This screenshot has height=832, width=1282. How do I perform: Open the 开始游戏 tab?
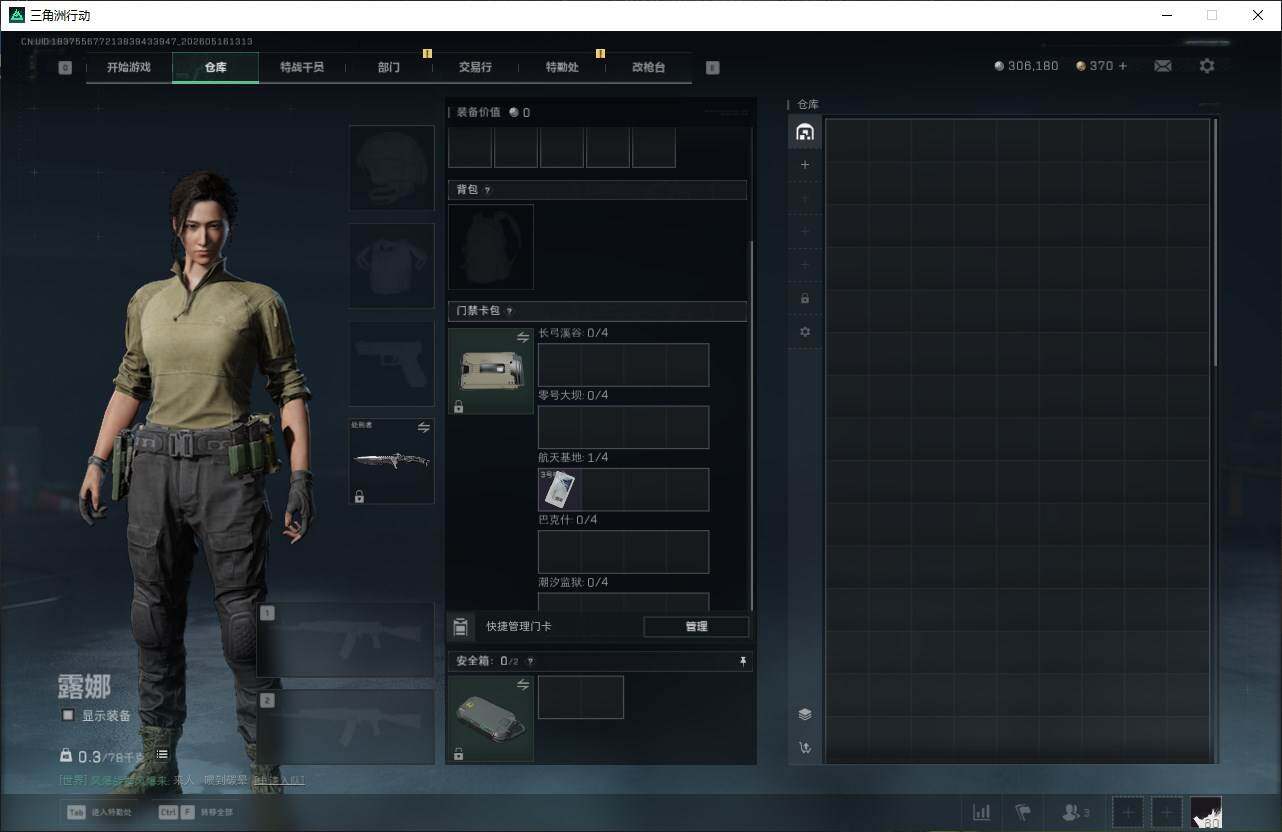[129, 67]
